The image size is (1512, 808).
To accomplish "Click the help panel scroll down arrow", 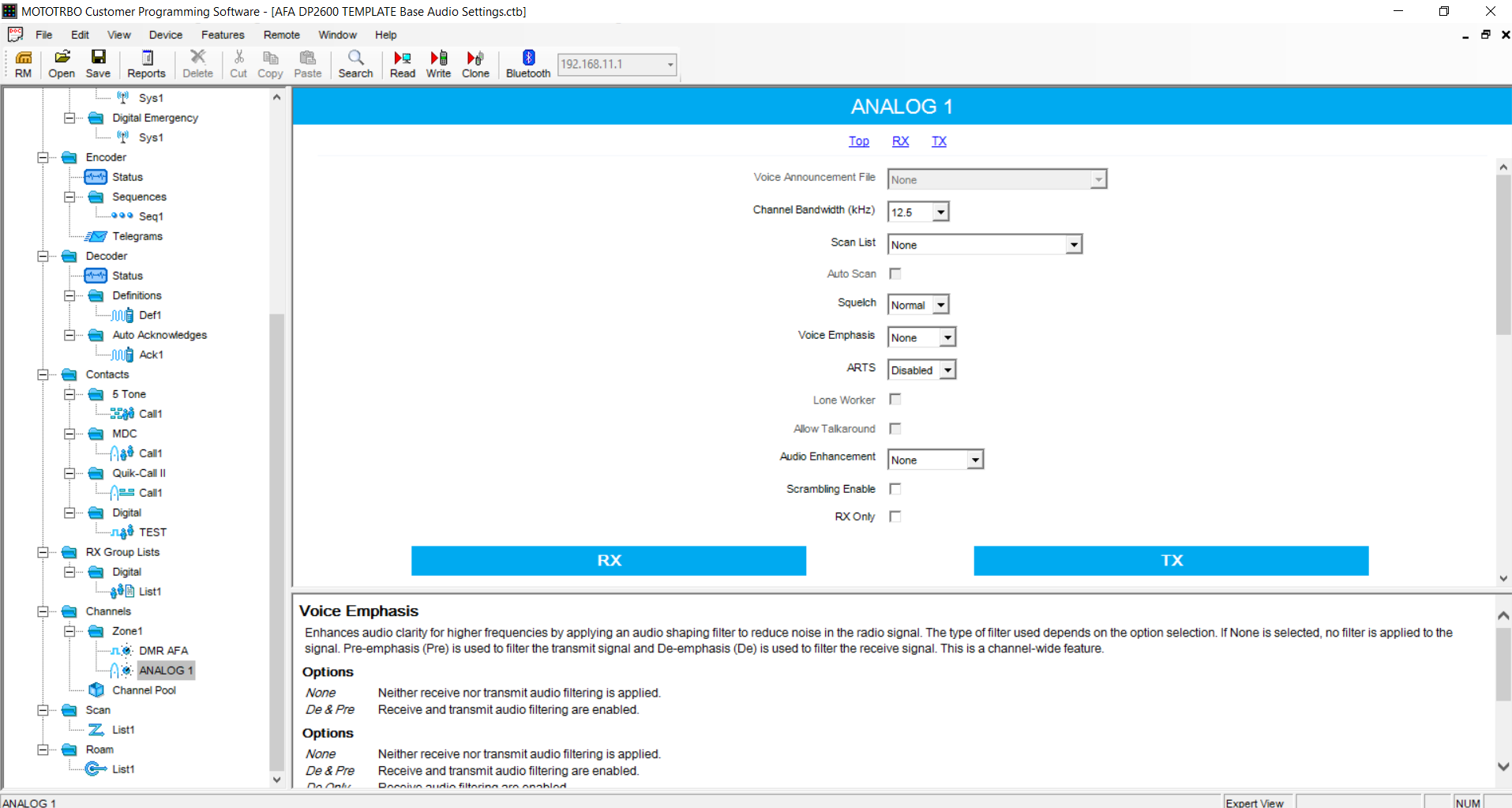I will (1504, 766).
